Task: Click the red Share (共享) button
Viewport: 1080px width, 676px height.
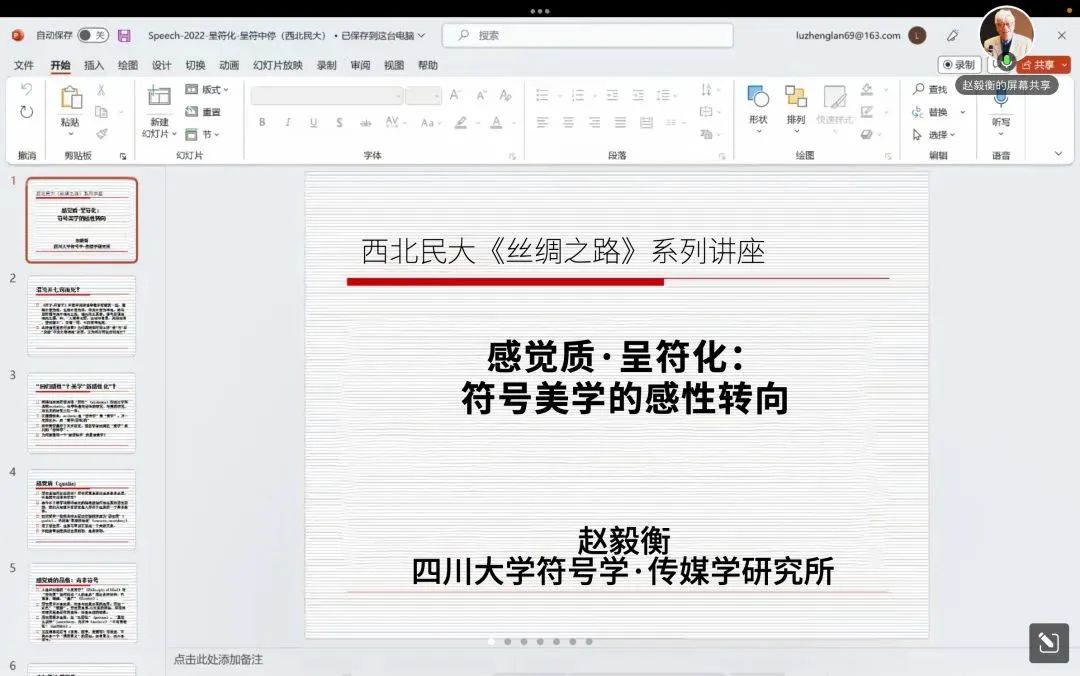Action: 1045,65
